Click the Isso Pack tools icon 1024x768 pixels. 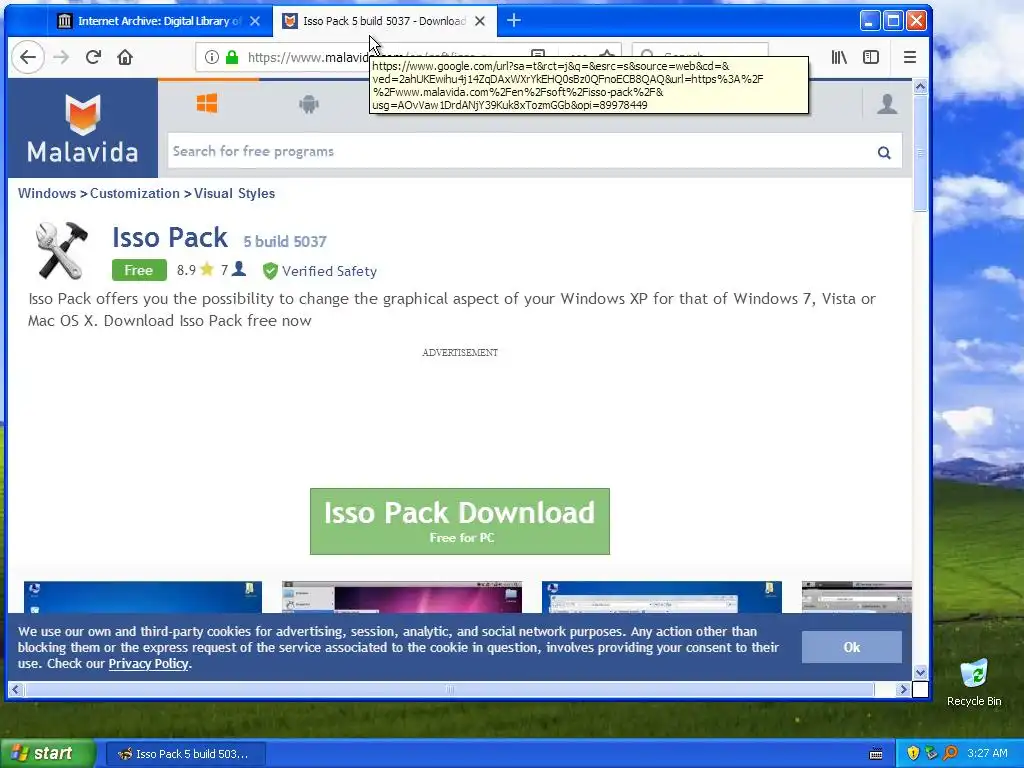click(61, 250)
